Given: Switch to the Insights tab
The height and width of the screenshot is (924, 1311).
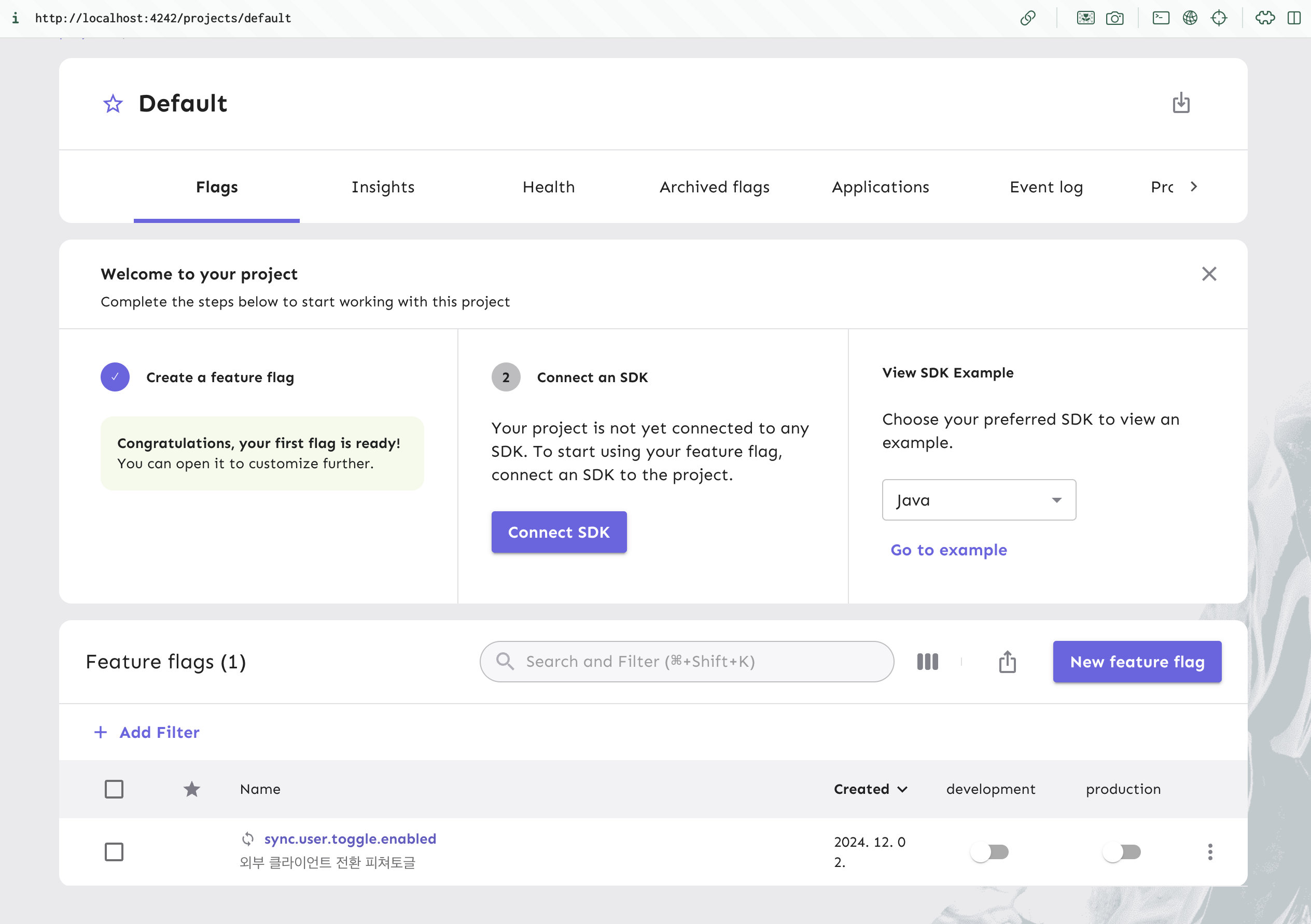Looking at the screenshot, I should point(383,187).
